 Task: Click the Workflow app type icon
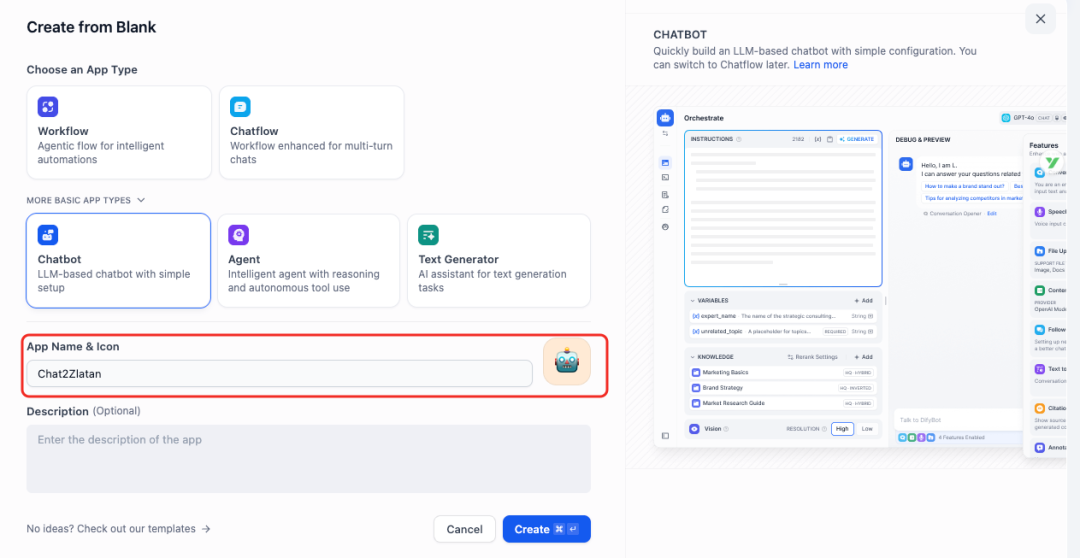click(48, 107)
